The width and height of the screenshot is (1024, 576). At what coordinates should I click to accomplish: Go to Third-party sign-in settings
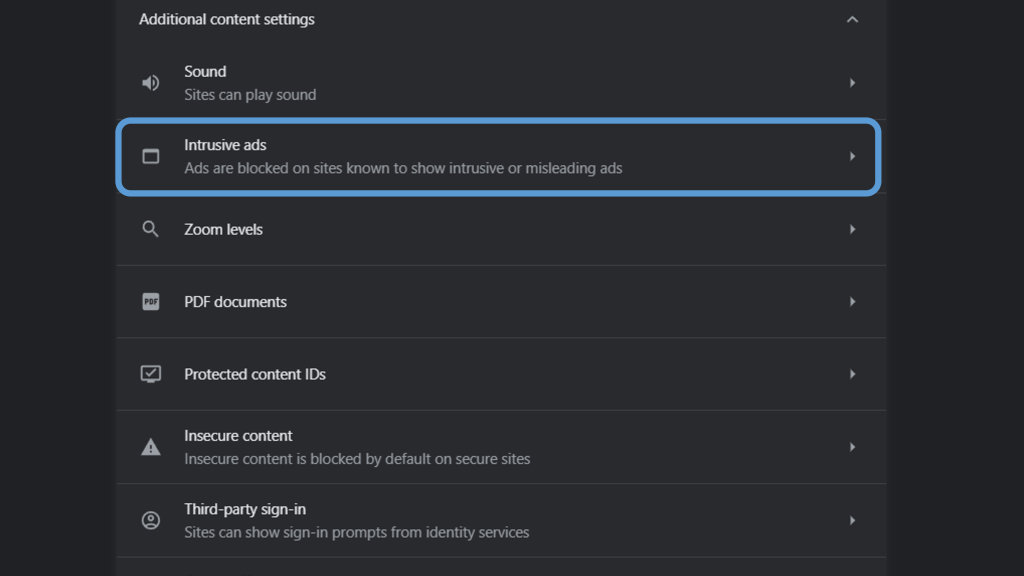(245, 510)
